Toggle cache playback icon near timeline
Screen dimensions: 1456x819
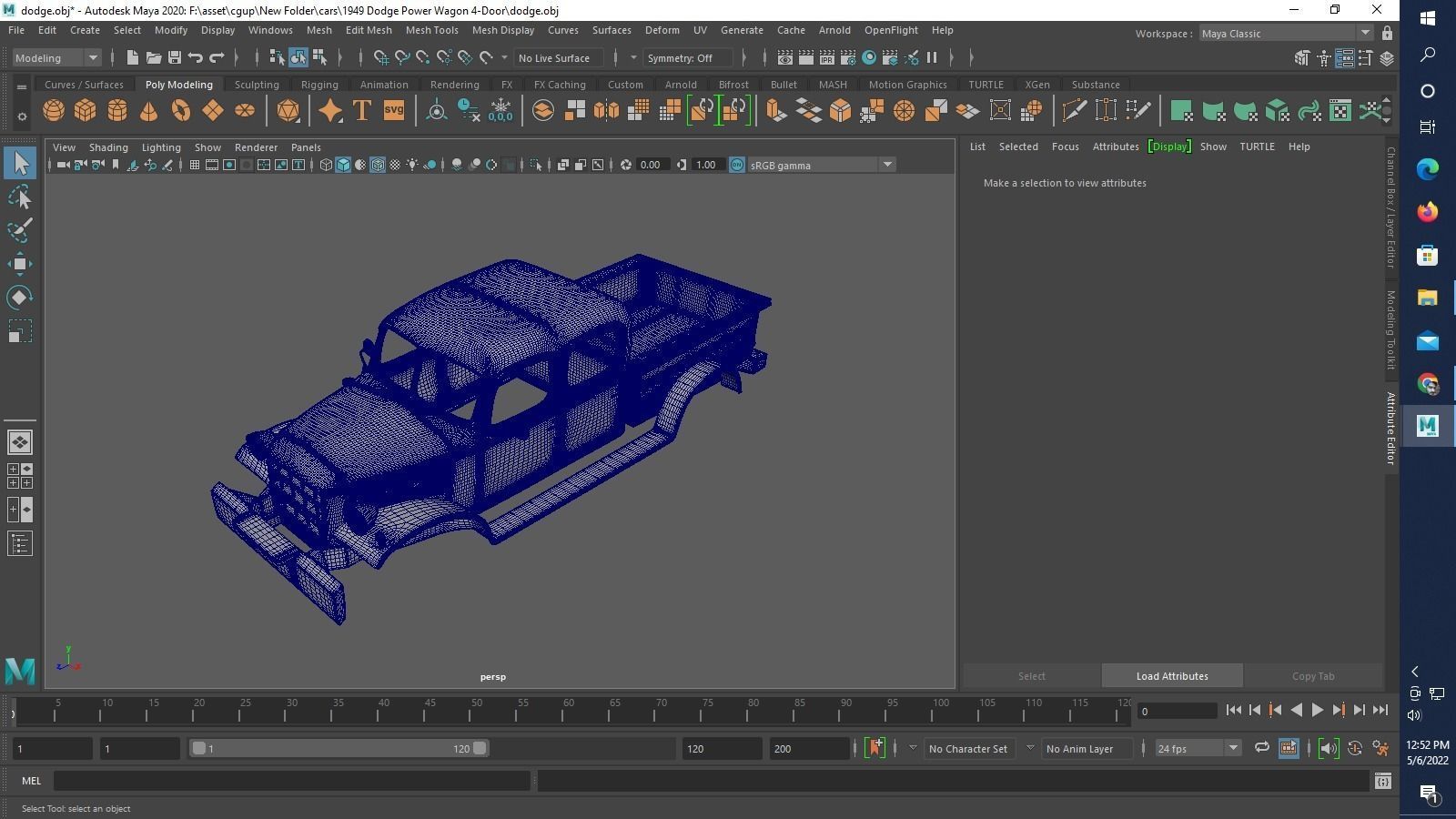[x=1289, y=748]
